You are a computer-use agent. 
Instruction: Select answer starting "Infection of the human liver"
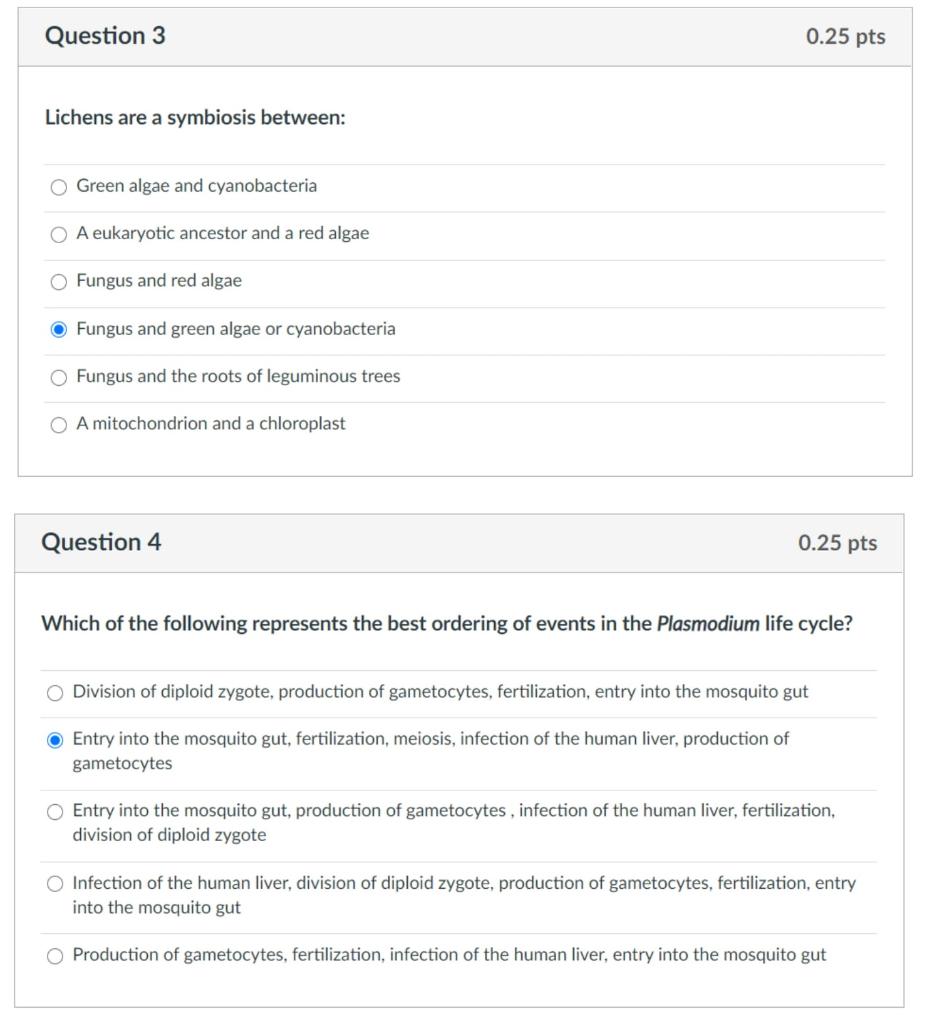pos(55,883)
